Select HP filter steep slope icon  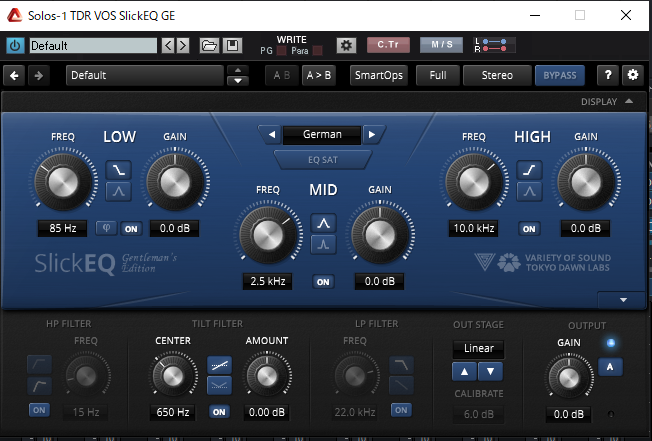coord(40,386)
